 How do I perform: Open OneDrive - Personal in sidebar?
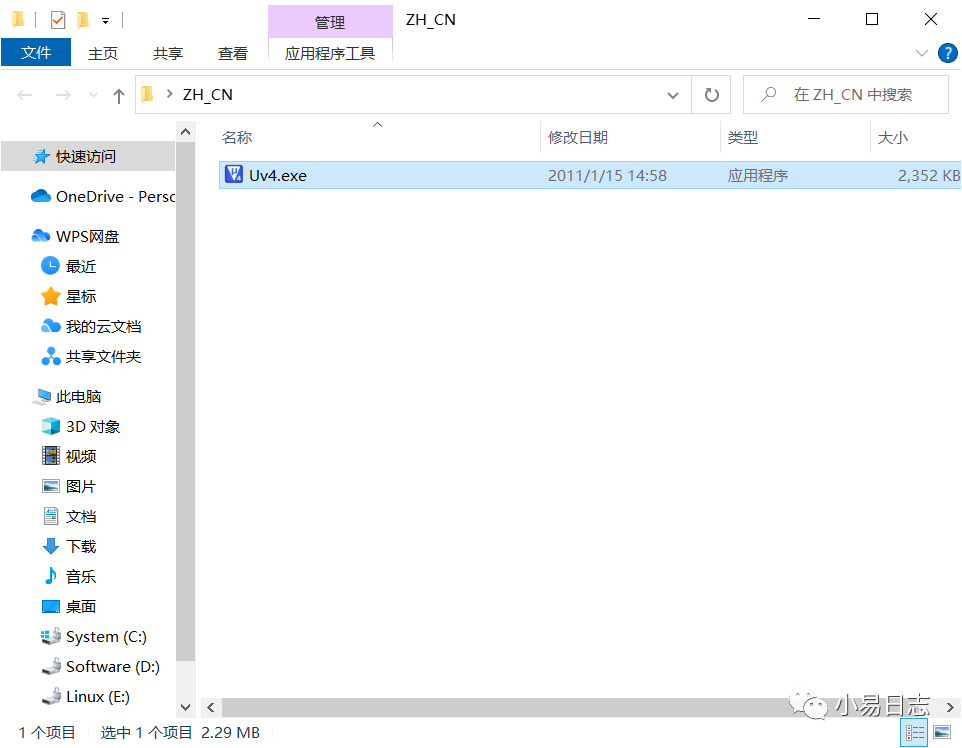[x=102, y=196]
